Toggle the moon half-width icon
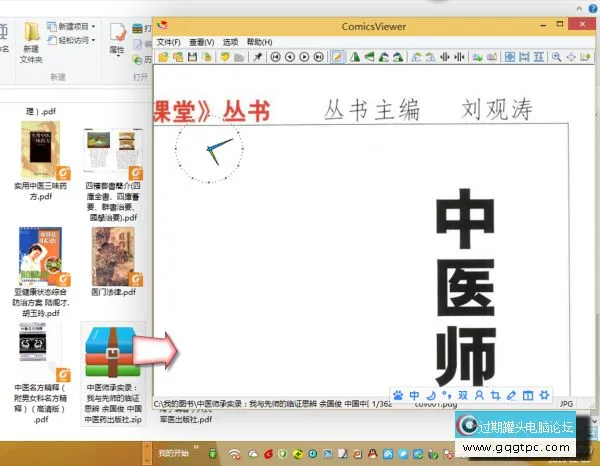This screenshot has width=600, height=466. pos(431,395)
